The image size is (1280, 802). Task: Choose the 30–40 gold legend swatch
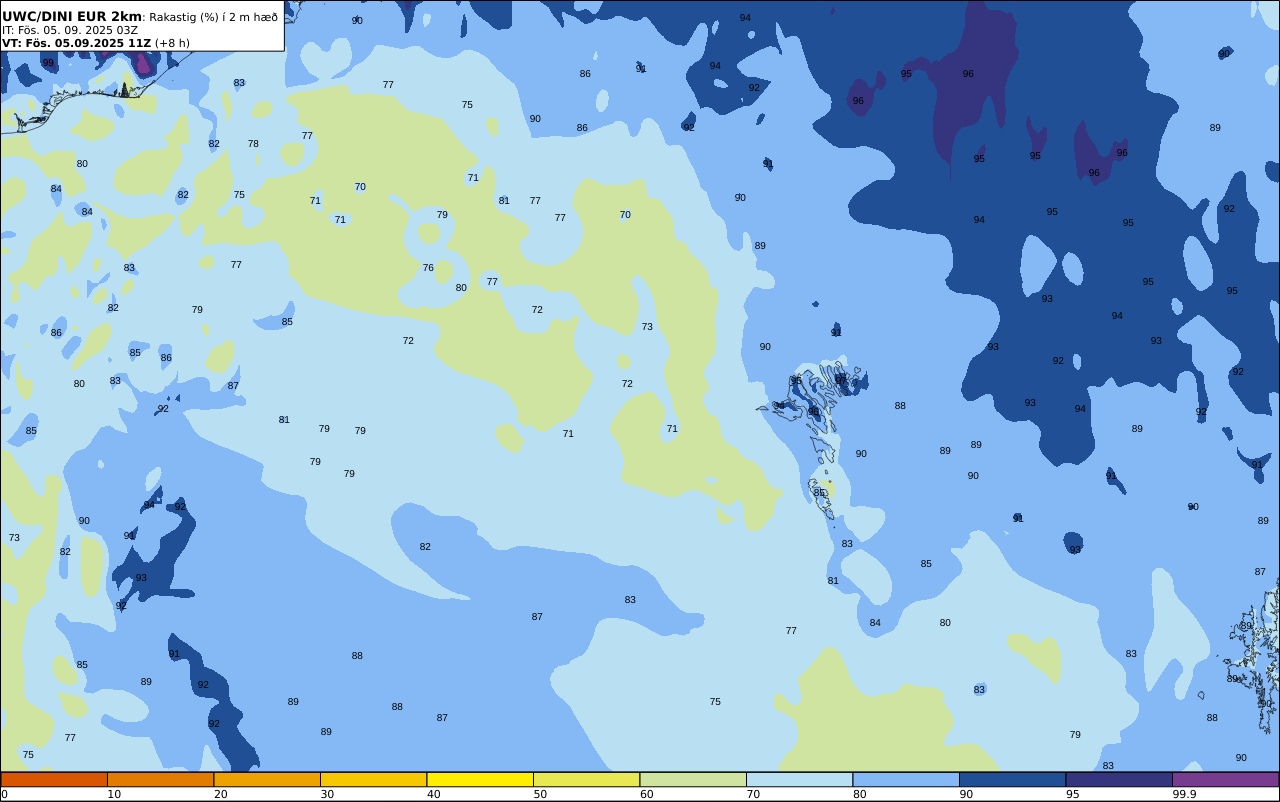click(373, 779)
